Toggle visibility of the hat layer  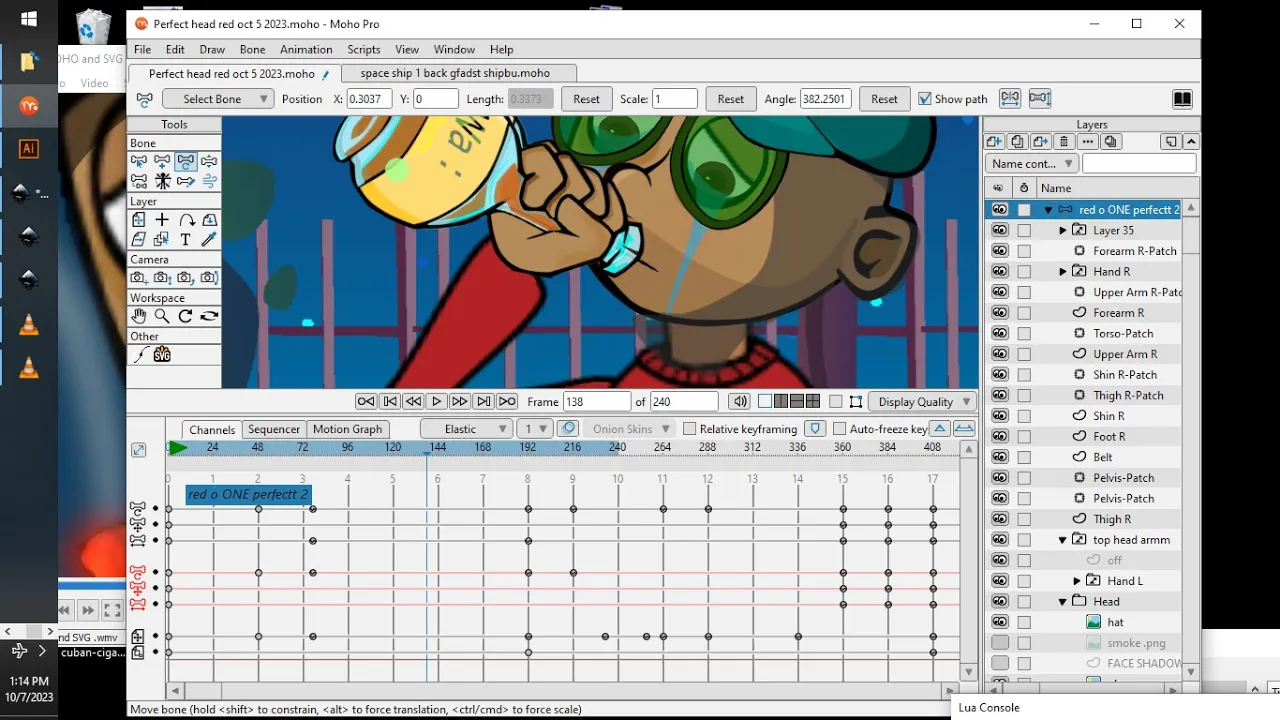[1000, 622]
